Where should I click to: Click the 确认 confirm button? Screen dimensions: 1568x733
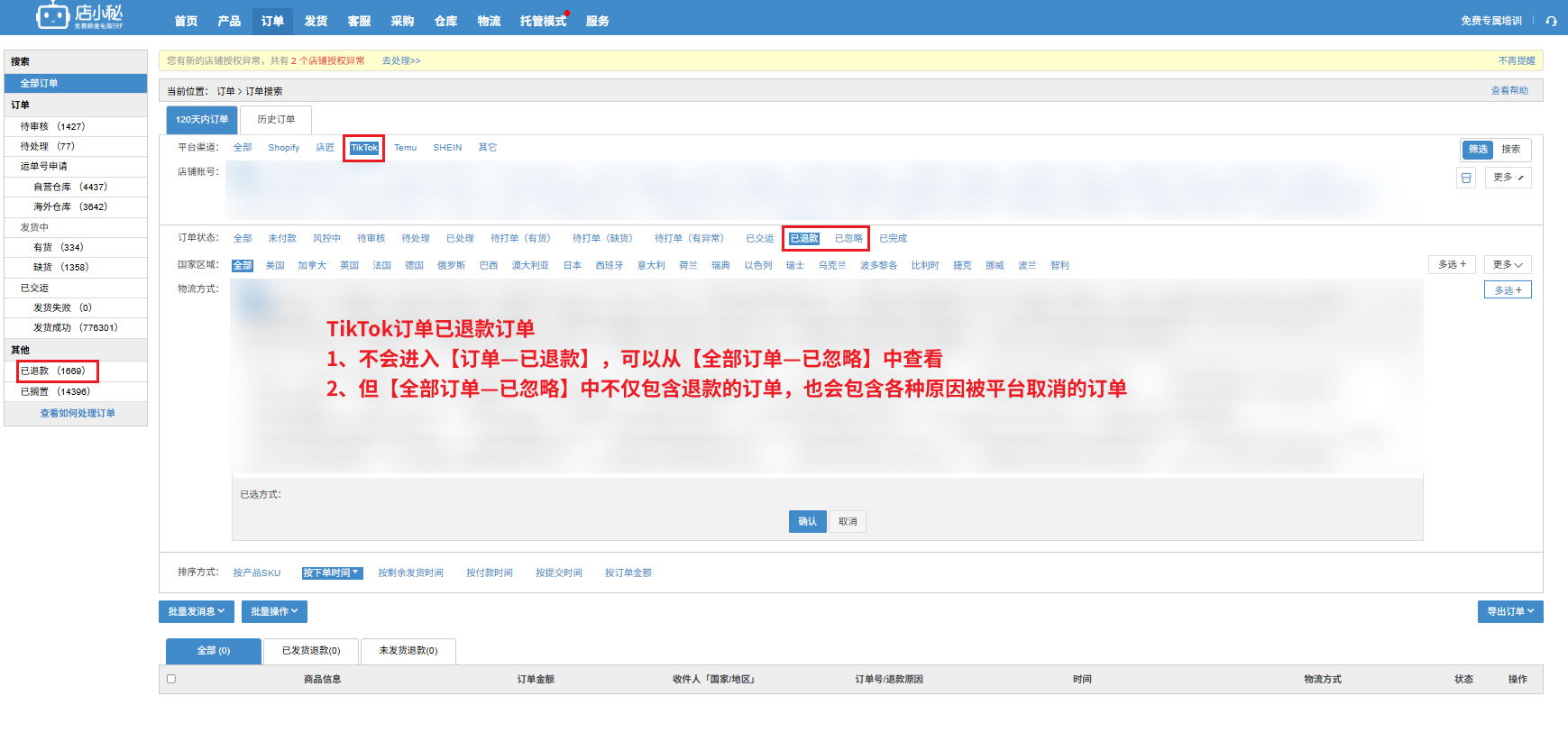(x=807, y=521)
